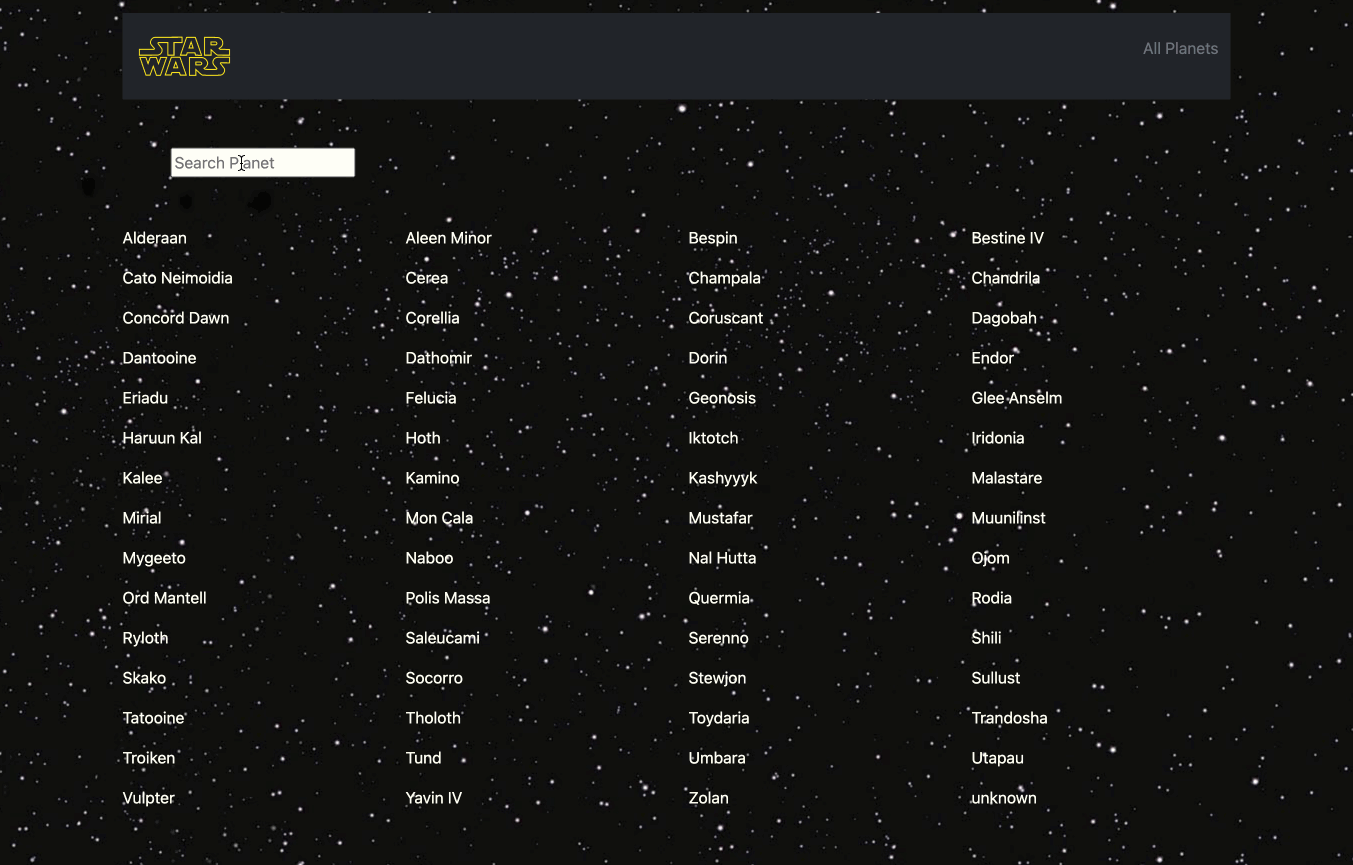This screenshot has height=865, width=1353.
Task: Choose Dantooine from the planets
Action: point(159,358)
